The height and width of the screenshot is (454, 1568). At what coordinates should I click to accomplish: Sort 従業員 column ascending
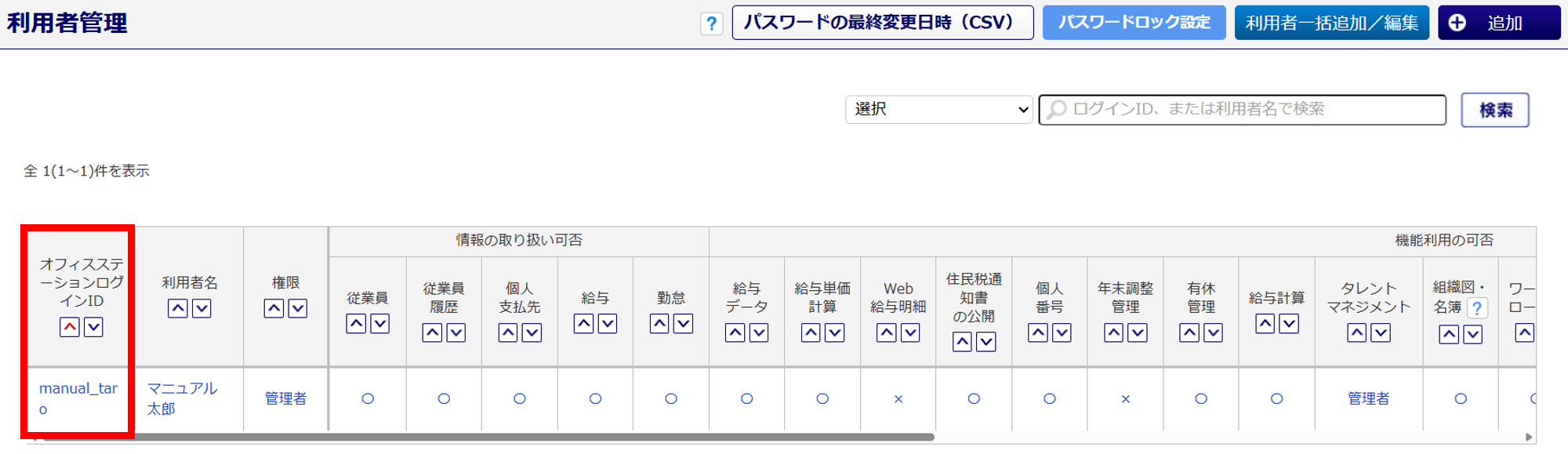click(356, 323)
